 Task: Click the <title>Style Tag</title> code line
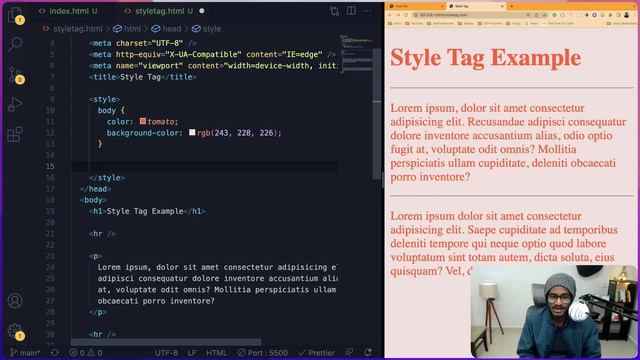(143, 77)
